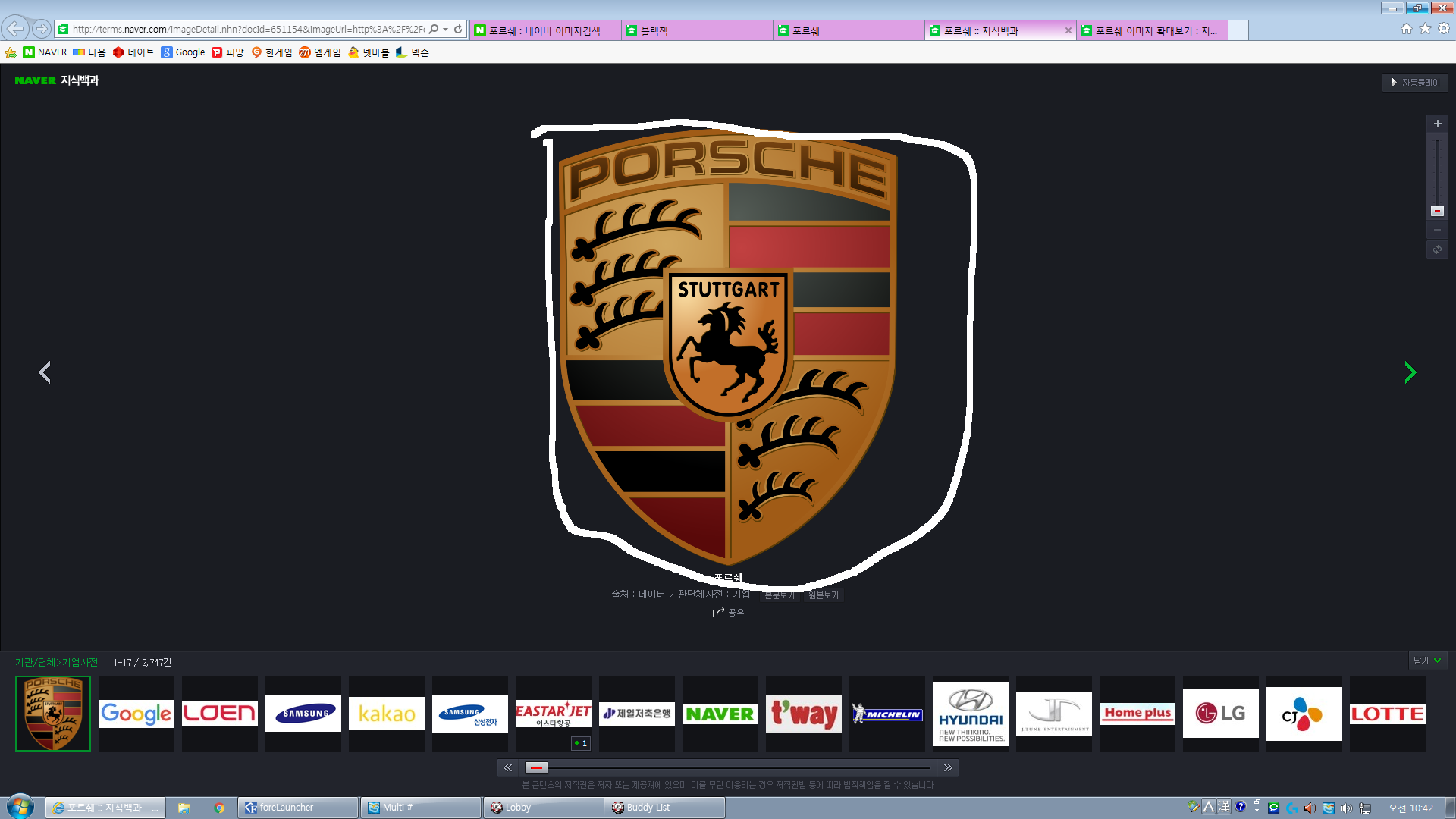Viewport: 1456px width, 819px height.
Task: Open the 한게임 favorites bookmark
Action: tap(271, 52)
